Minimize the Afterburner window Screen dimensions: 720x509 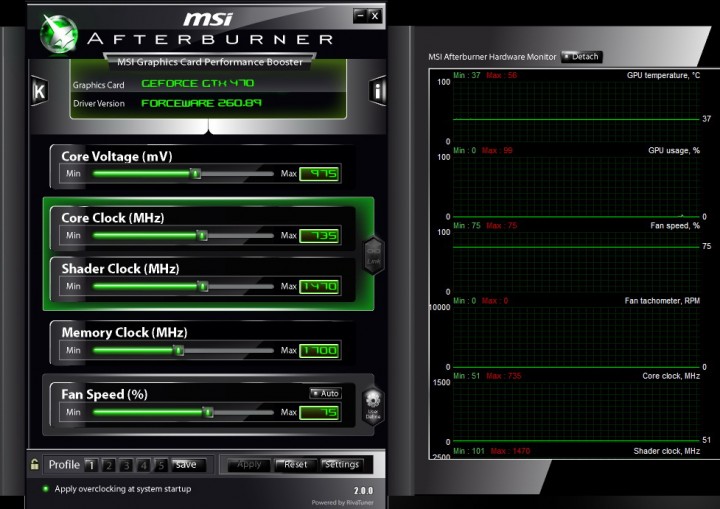pyautogui.click(x=360, y=16)
